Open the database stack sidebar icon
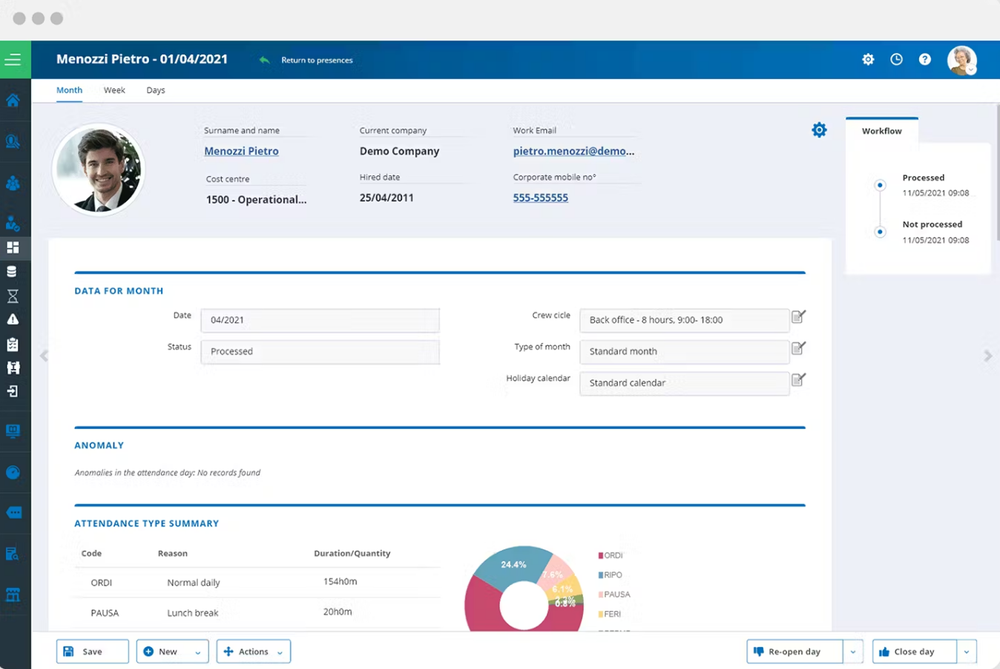 11,272
